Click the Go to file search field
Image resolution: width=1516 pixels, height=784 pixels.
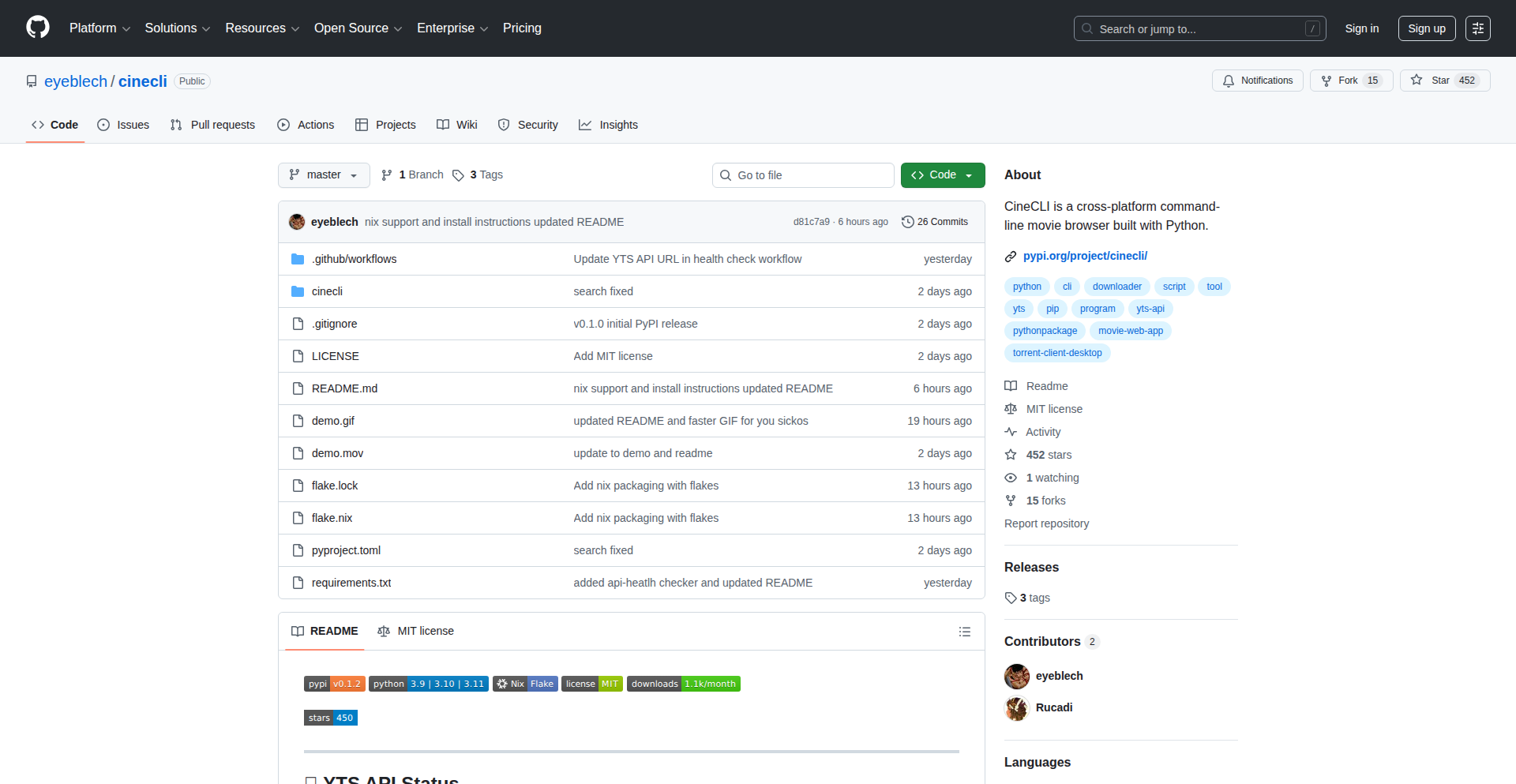click(803, 175)
